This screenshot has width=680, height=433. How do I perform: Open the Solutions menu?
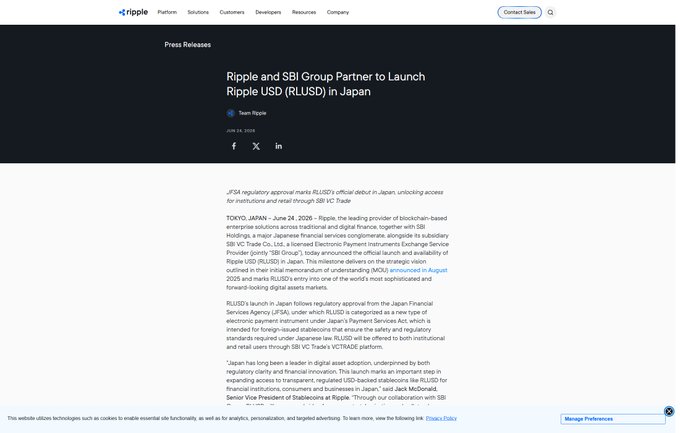[198, 12]
